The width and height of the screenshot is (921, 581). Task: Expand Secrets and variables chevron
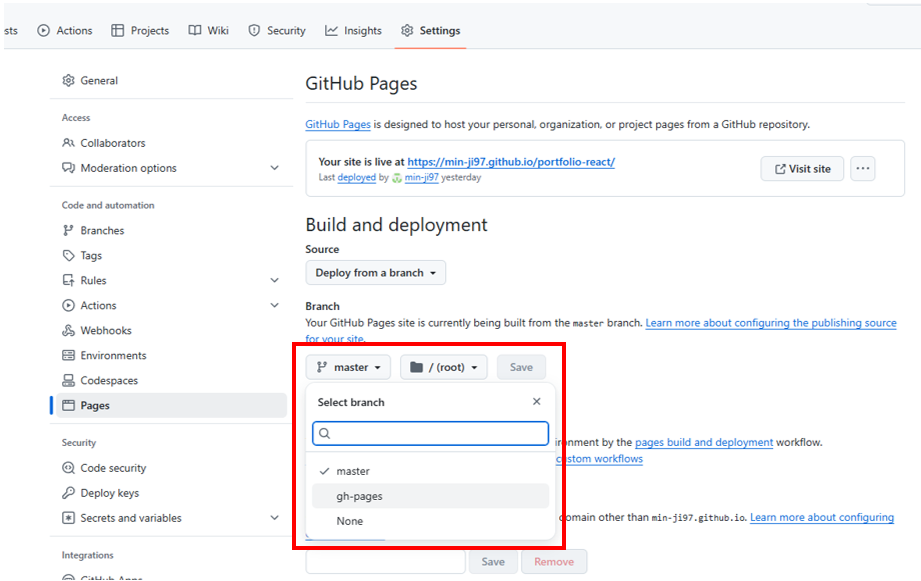274,518
